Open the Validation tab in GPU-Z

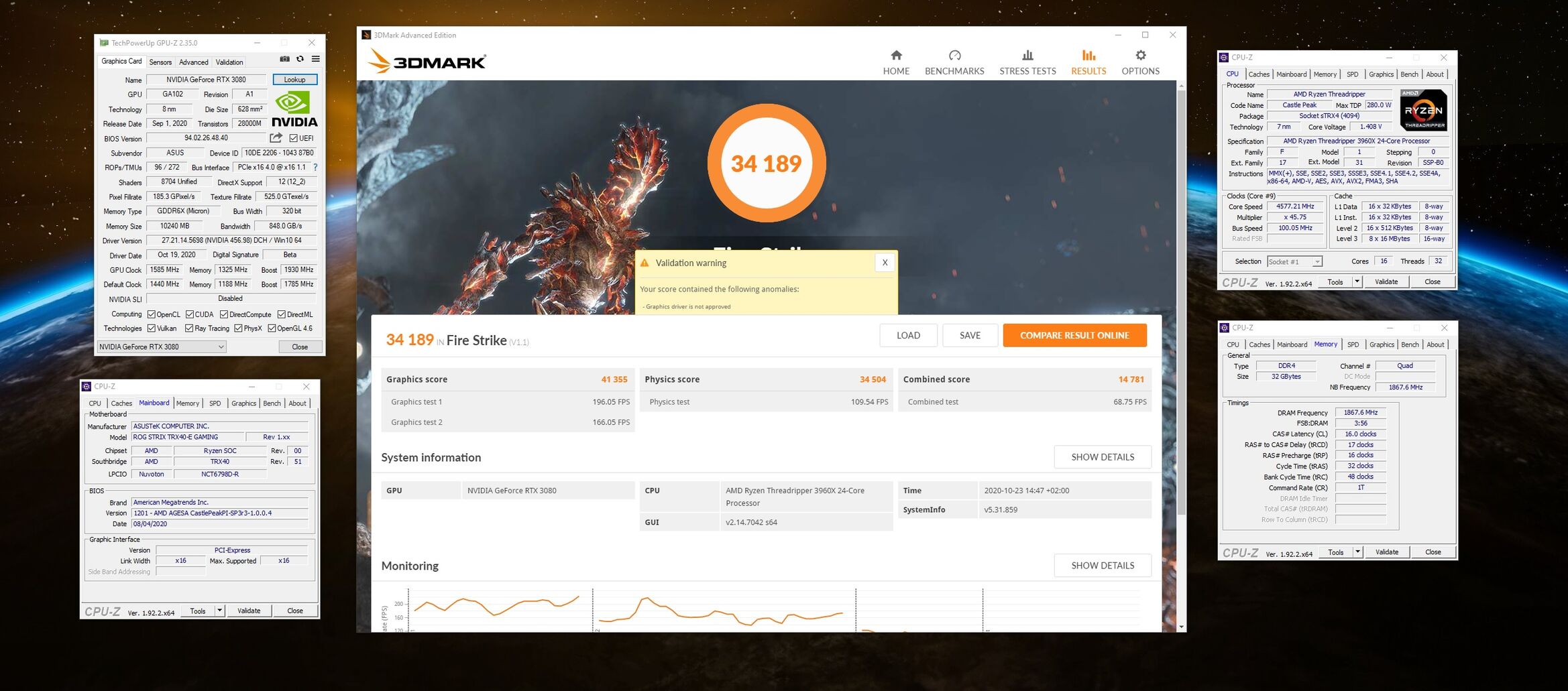pos(229,62)
